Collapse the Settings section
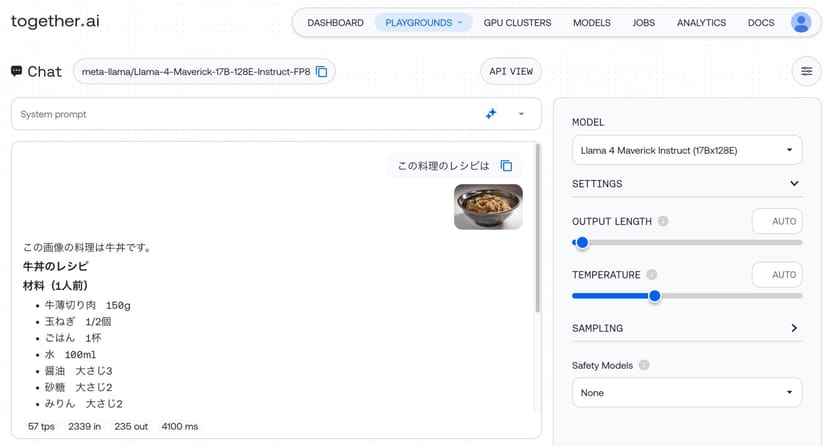 coord(794,184)
